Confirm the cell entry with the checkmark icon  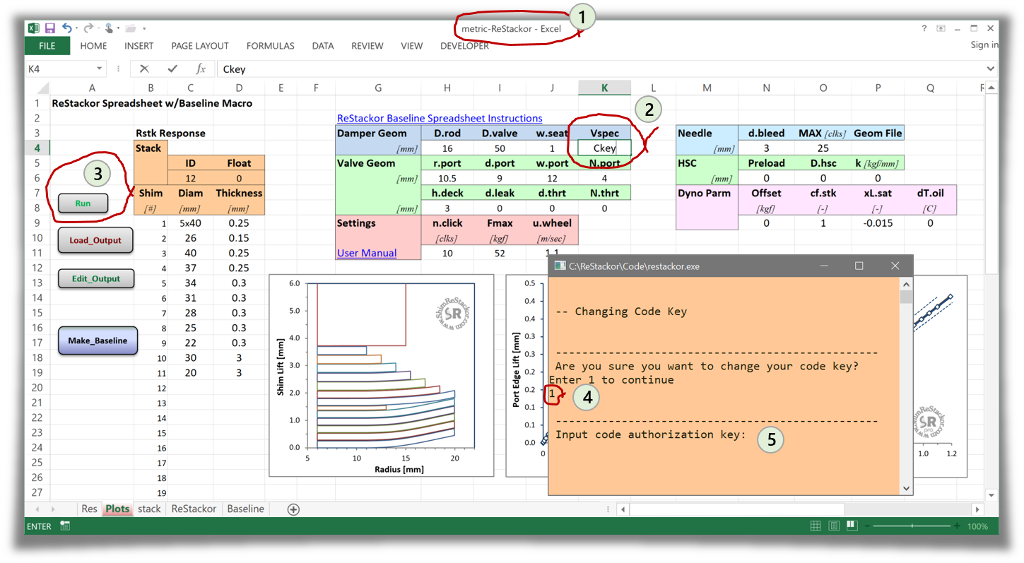[x=172, y=69]
